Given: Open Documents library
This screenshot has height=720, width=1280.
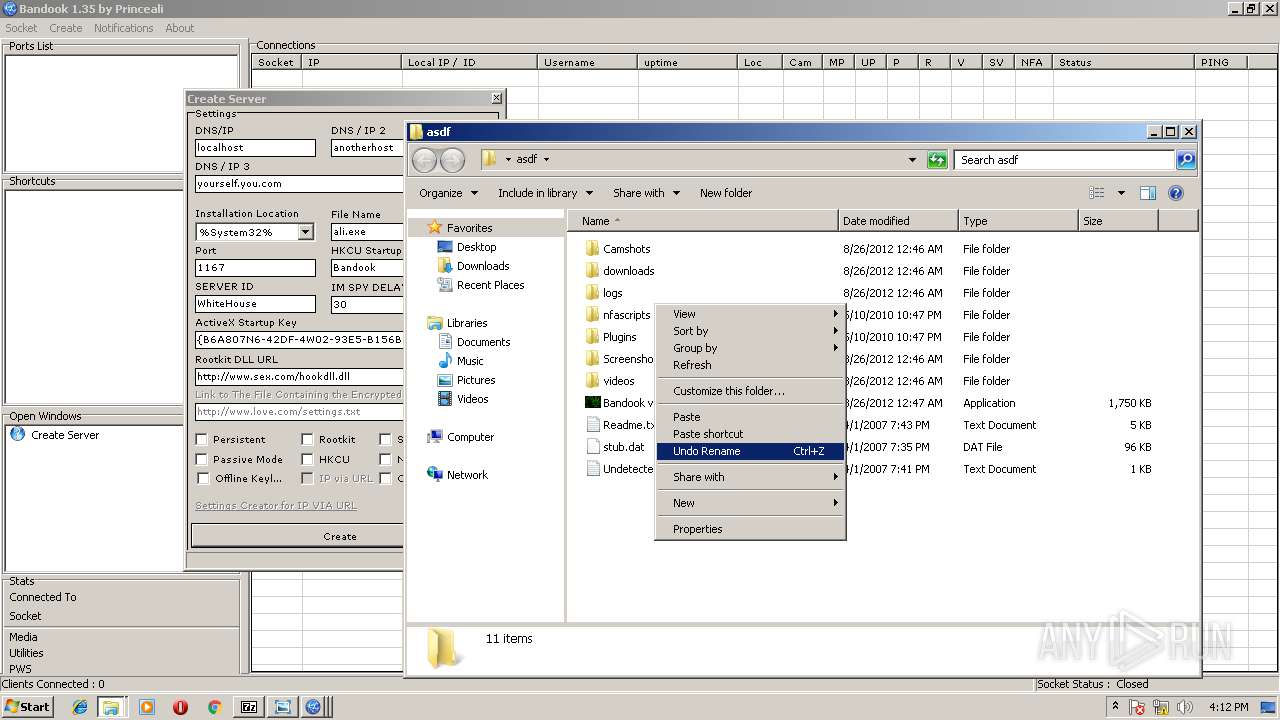Looking at the screenshot, I should coord(474,342).
